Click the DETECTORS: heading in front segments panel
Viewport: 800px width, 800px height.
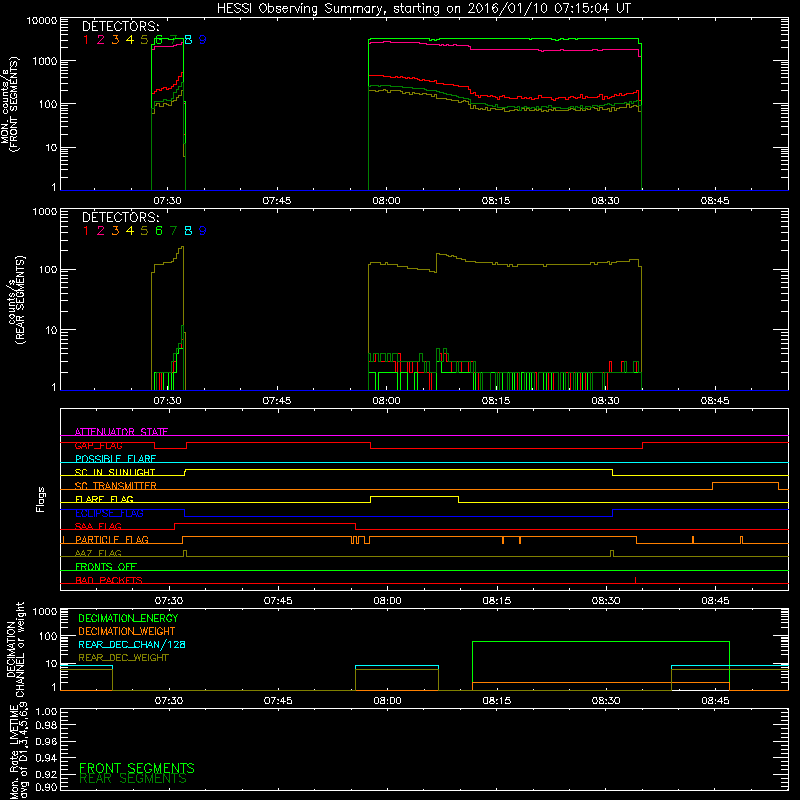coord(120,27)
